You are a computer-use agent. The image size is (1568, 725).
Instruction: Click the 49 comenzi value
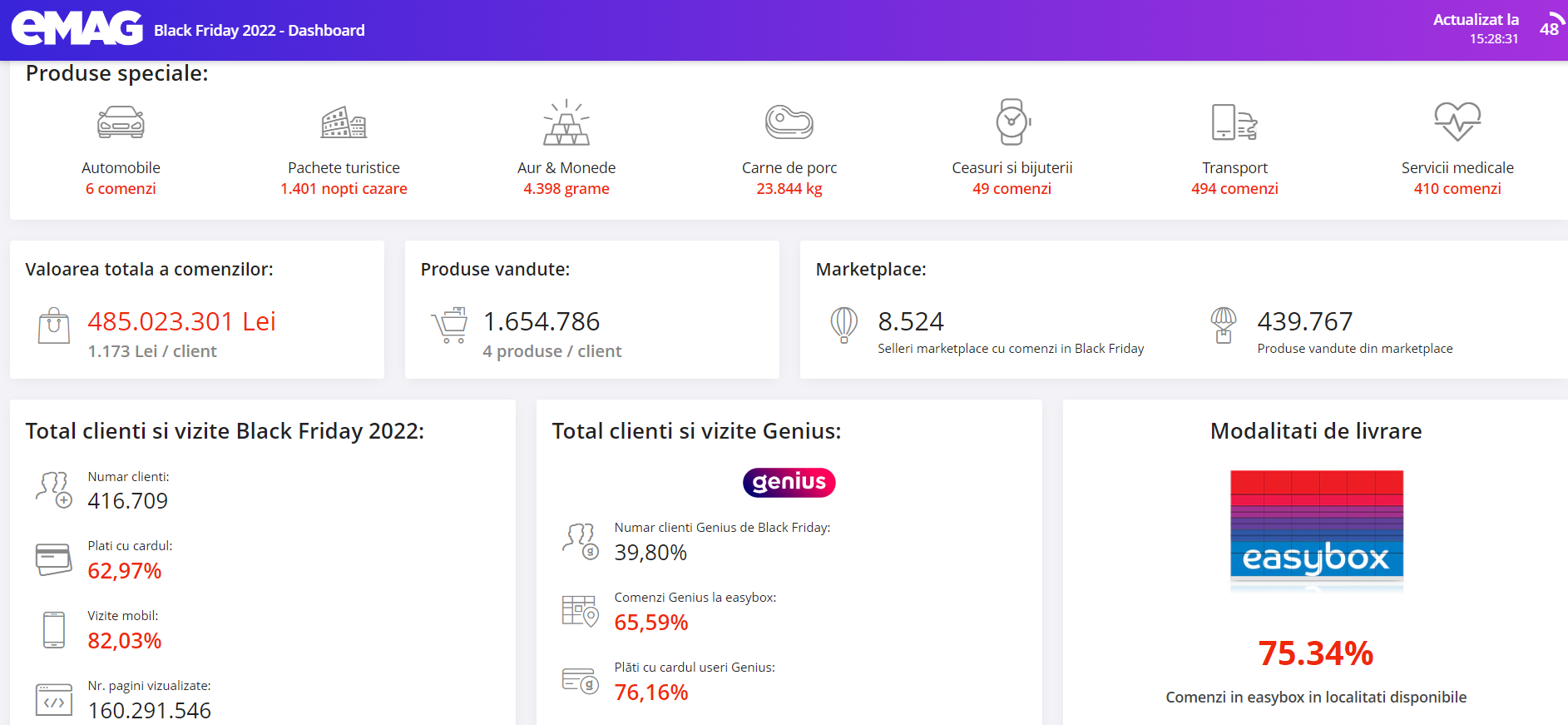(x=1012, y=189)
